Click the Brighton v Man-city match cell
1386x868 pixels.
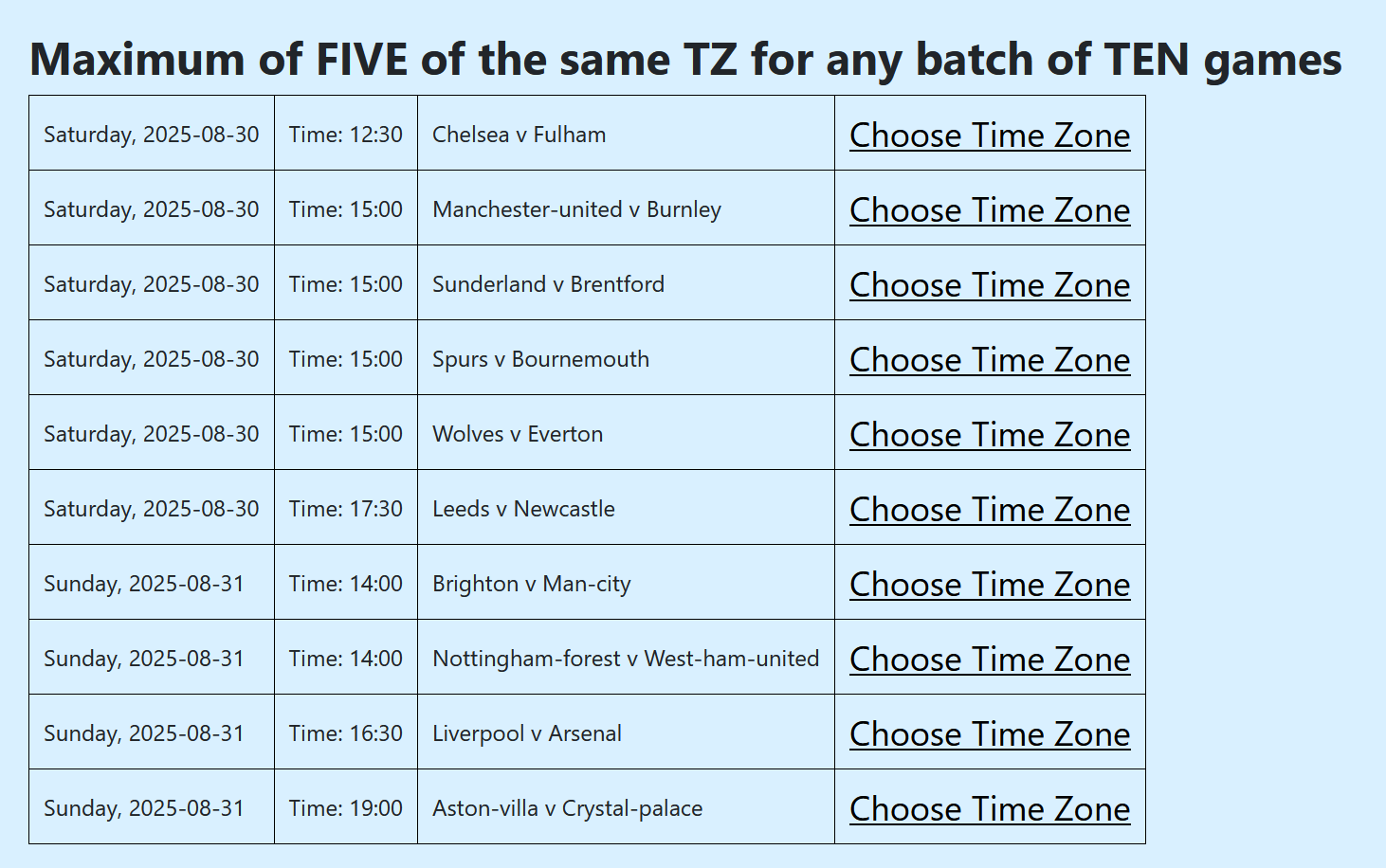pos(532,584)
